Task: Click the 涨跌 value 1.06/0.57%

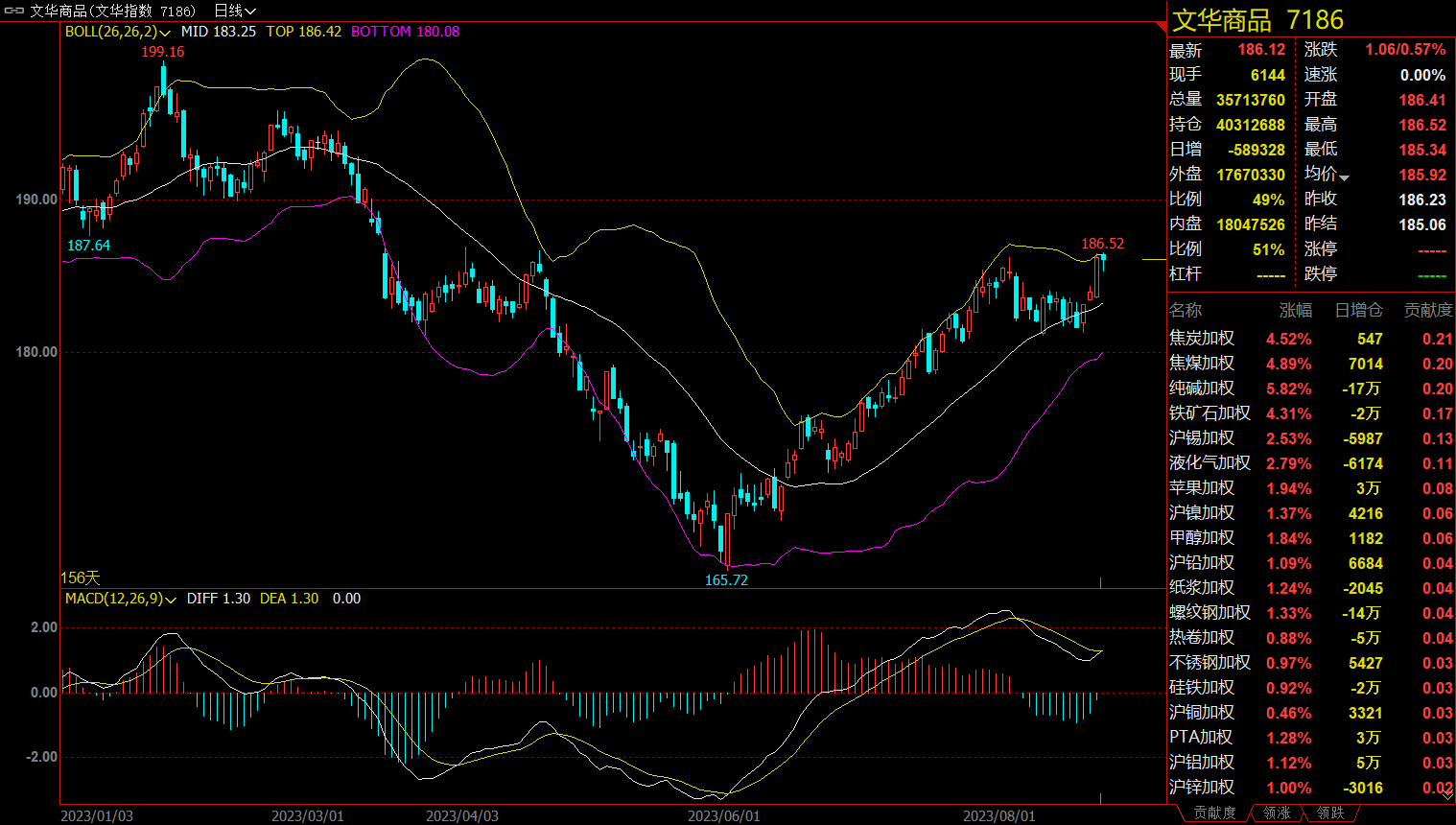Action: [x=1405, y=50]
